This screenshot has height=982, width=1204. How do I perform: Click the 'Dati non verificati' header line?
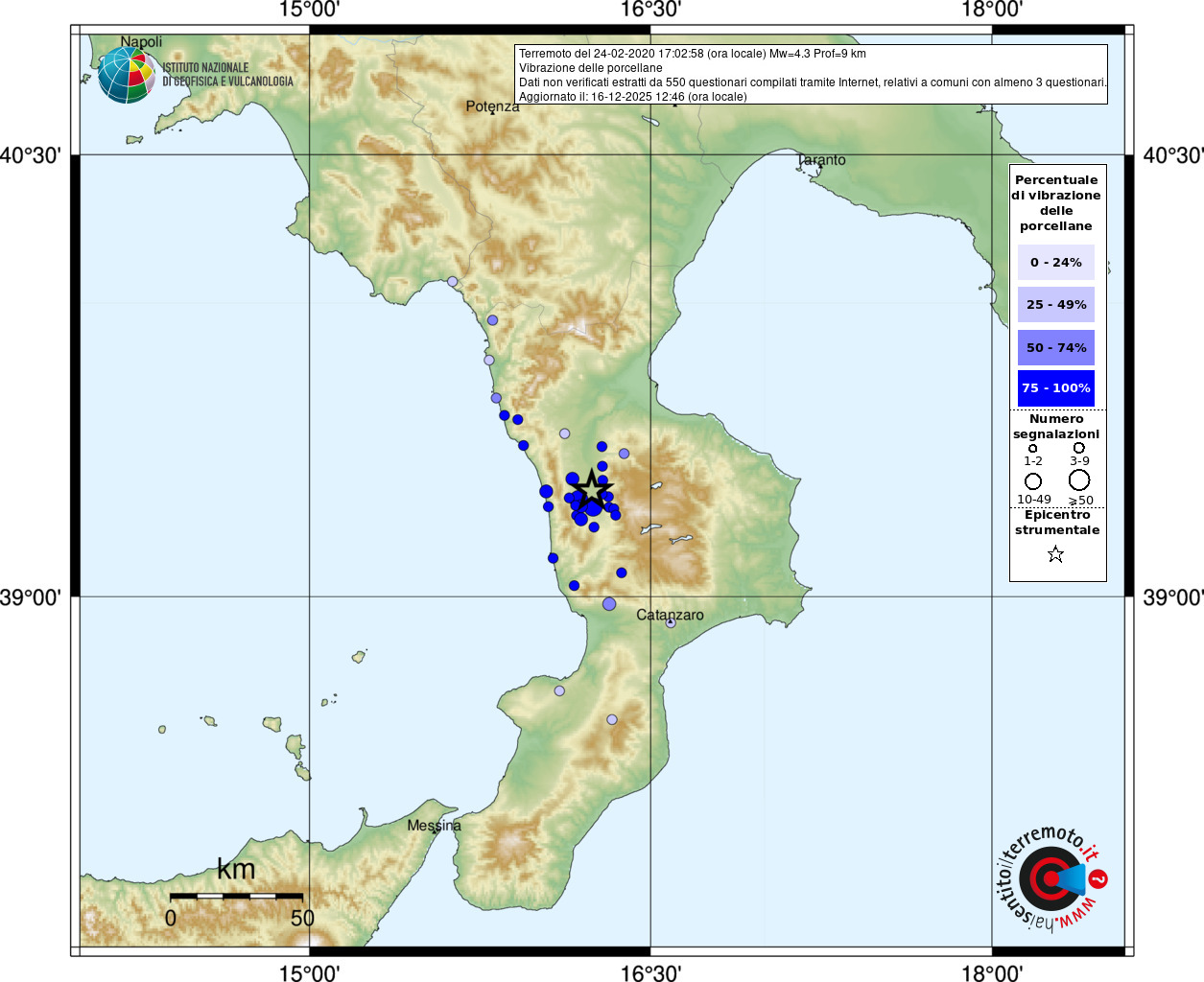pos(814,82)
